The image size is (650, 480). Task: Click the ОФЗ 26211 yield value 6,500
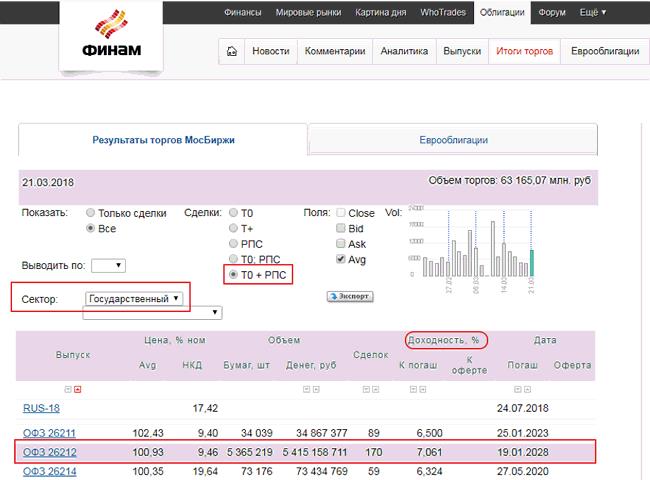(x=429, y=433)
